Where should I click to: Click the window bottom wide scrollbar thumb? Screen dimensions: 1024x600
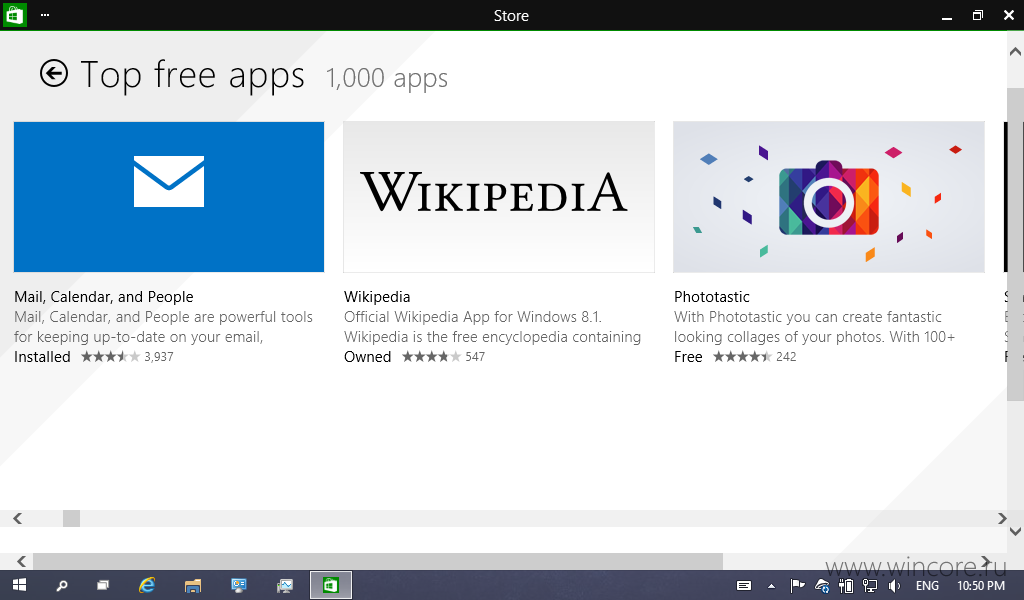point(378,561)
